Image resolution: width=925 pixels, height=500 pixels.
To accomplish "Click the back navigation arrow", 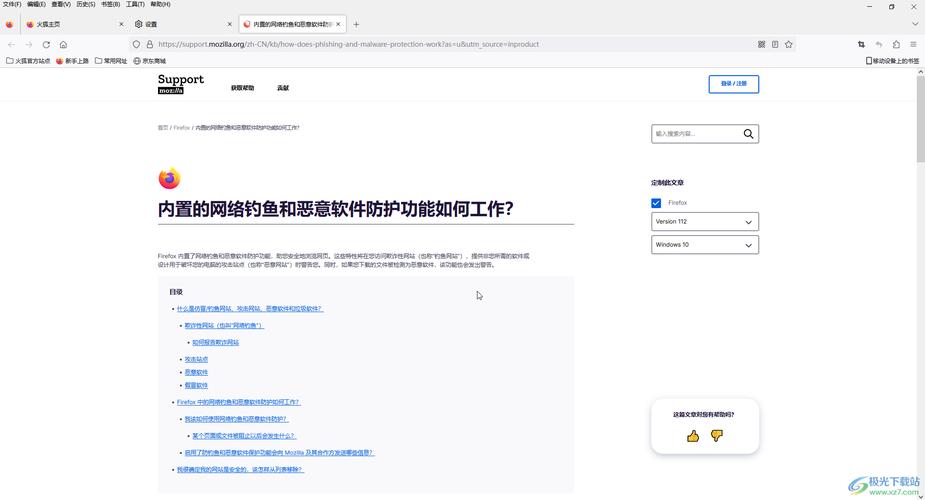I will click(x=12, y=44).
